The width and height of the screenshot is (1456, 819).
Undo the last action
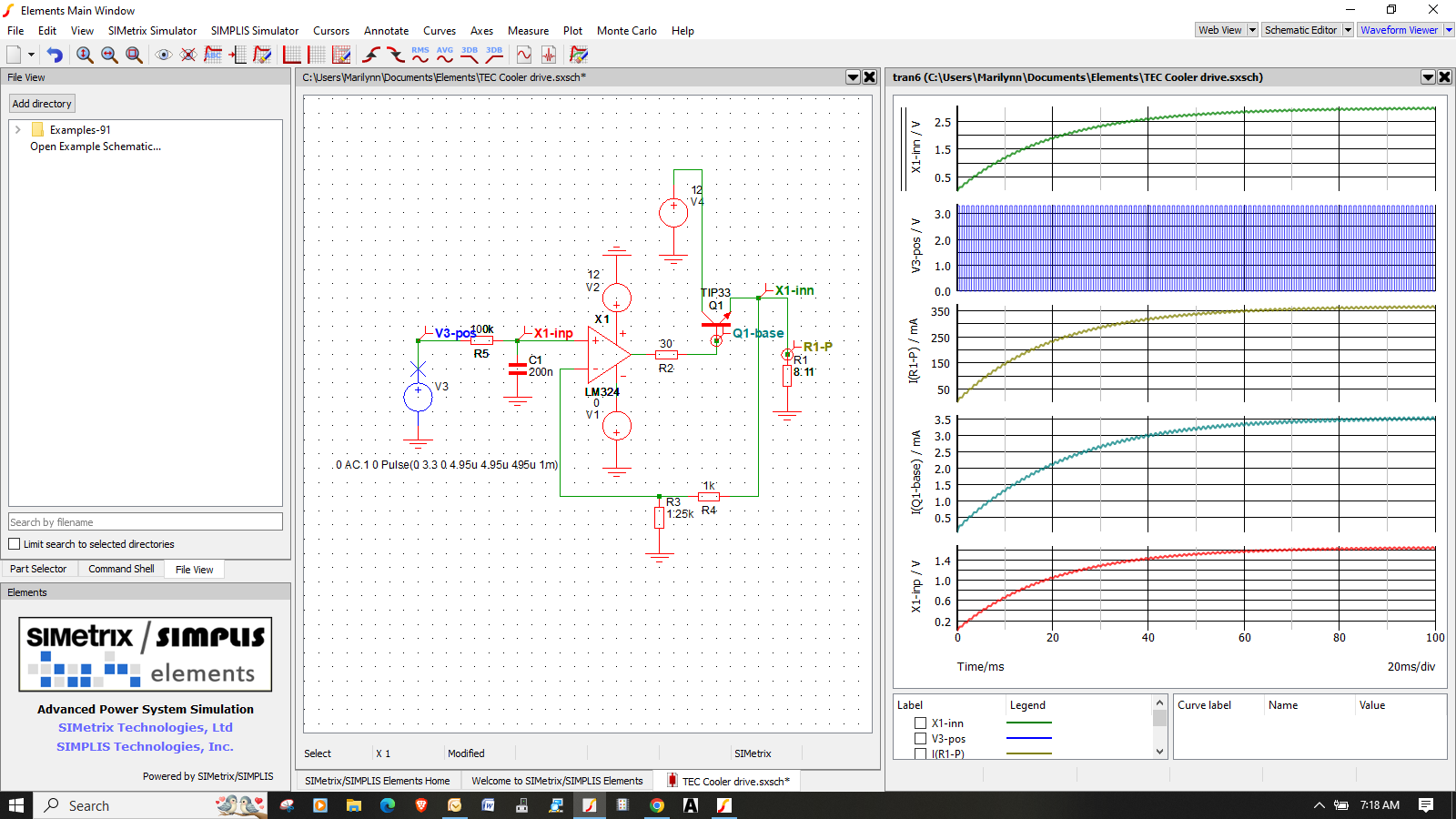[x=55, y=55]
